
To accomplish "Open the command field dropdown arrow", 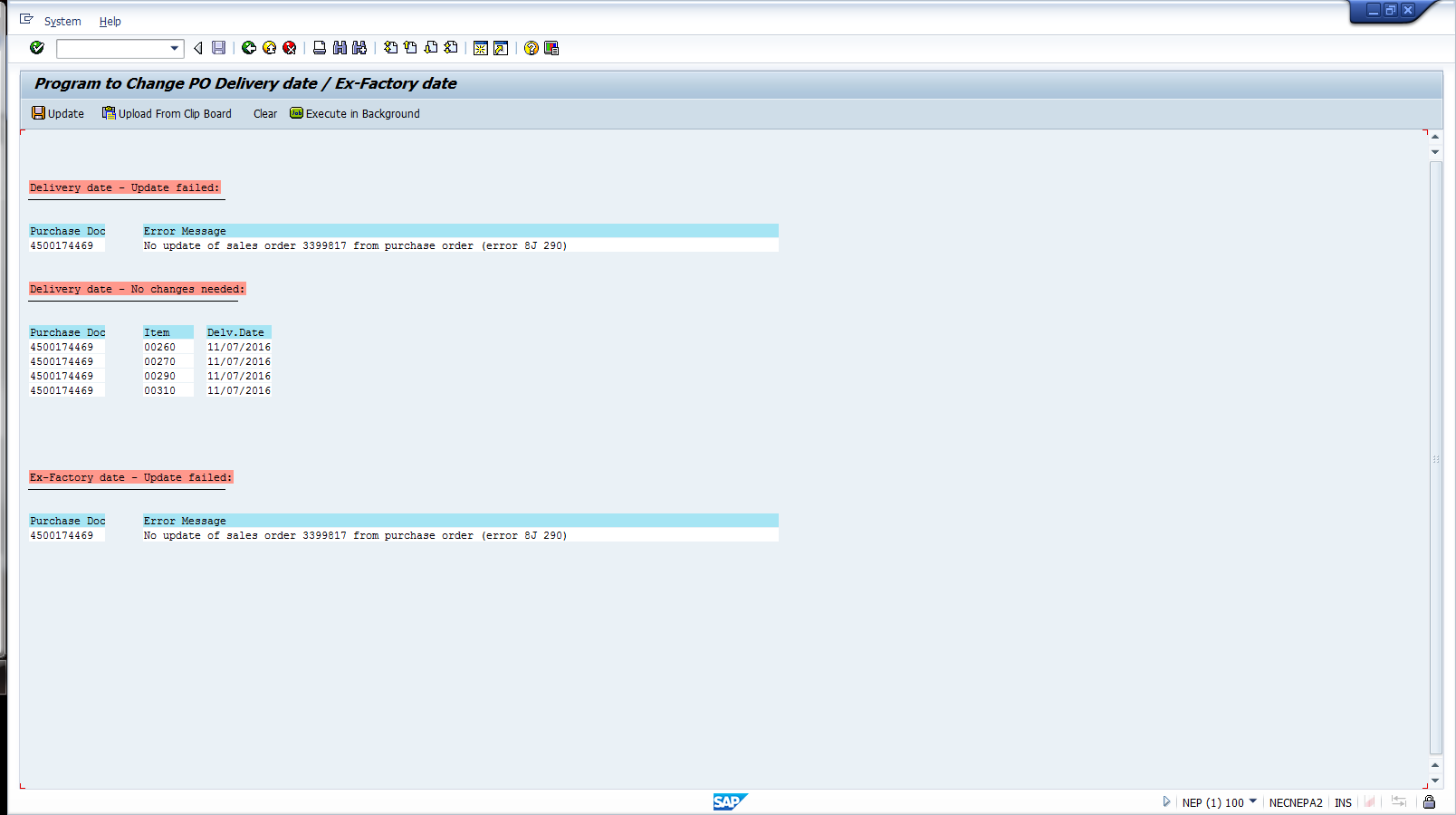I will [x=175, y=48].
